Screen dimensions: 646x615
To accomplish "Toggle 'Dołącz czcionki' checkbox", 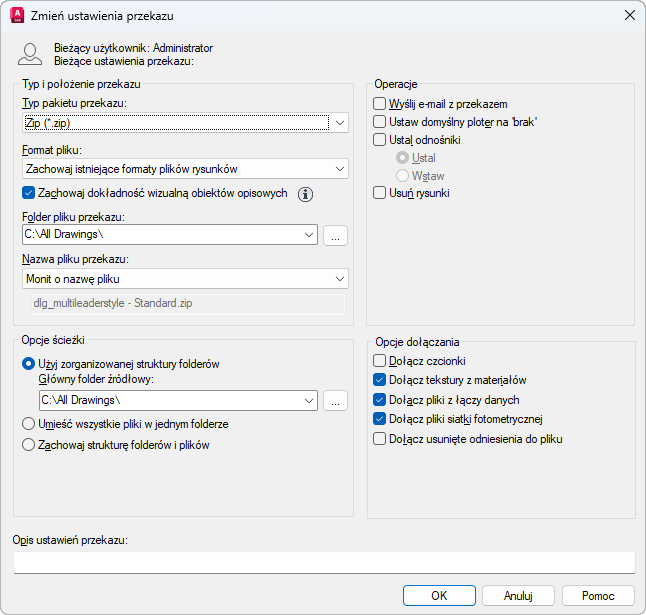I will coord(379,361).
